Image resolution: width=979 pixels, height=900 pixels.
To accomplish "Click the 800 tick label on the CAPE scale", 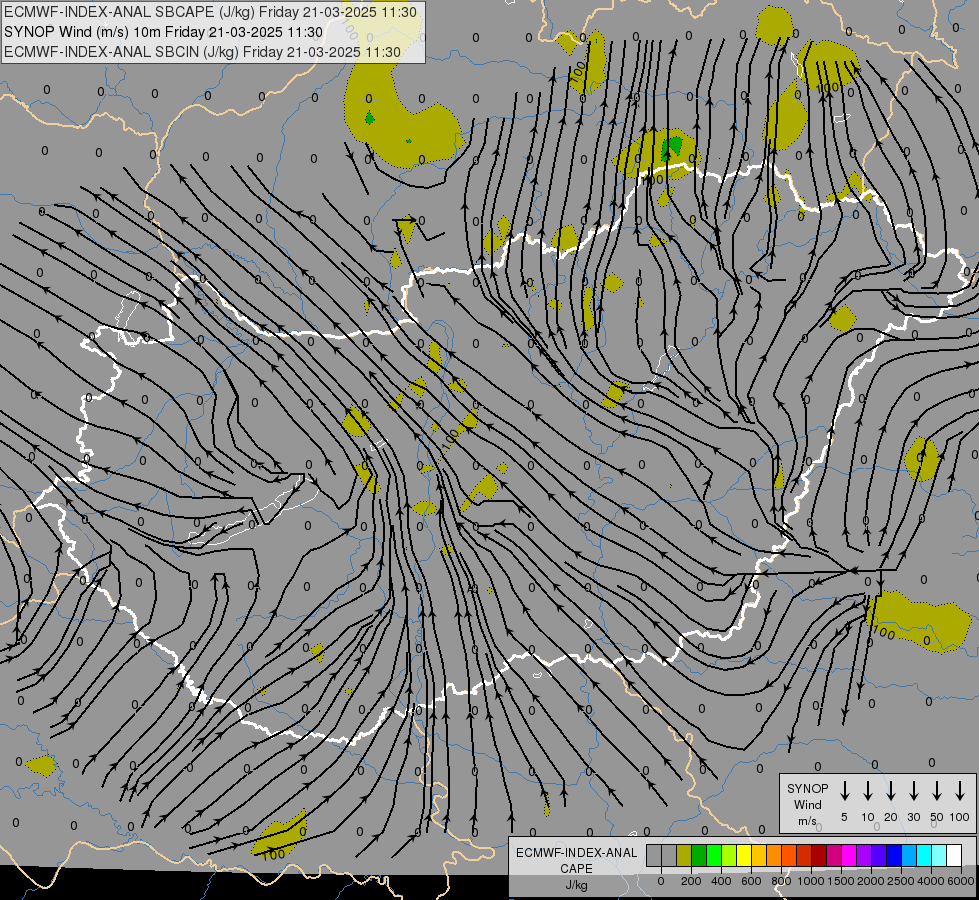I will 781,881.
